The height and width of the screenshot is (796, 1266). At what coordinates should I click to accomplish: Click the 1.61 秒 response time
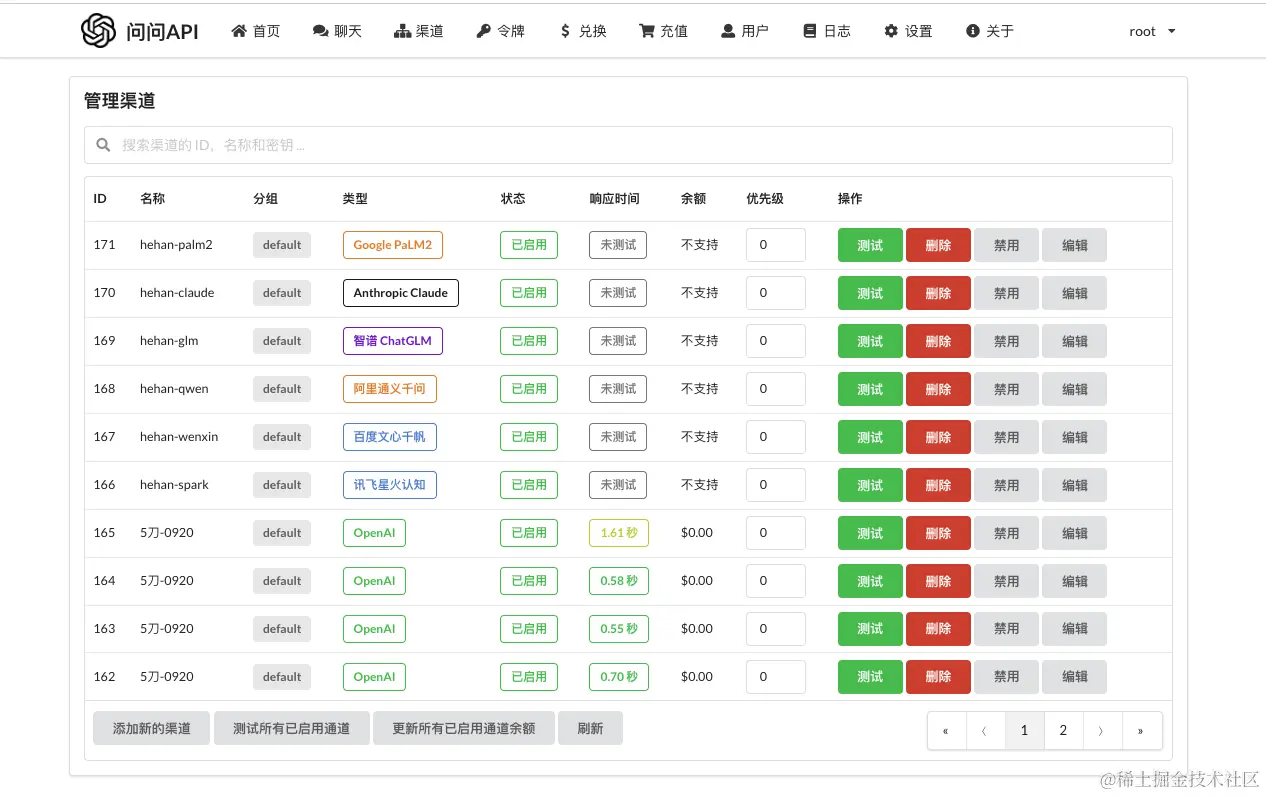click(x=619, y=533)
